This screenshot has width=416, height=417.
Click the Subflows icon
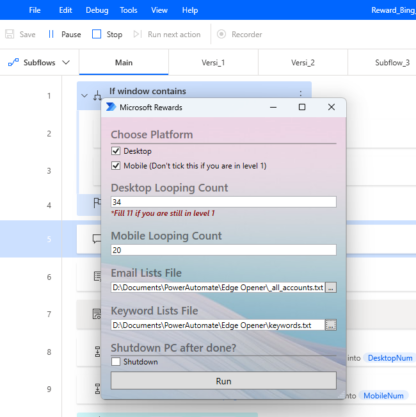click(x=13, y=62)
